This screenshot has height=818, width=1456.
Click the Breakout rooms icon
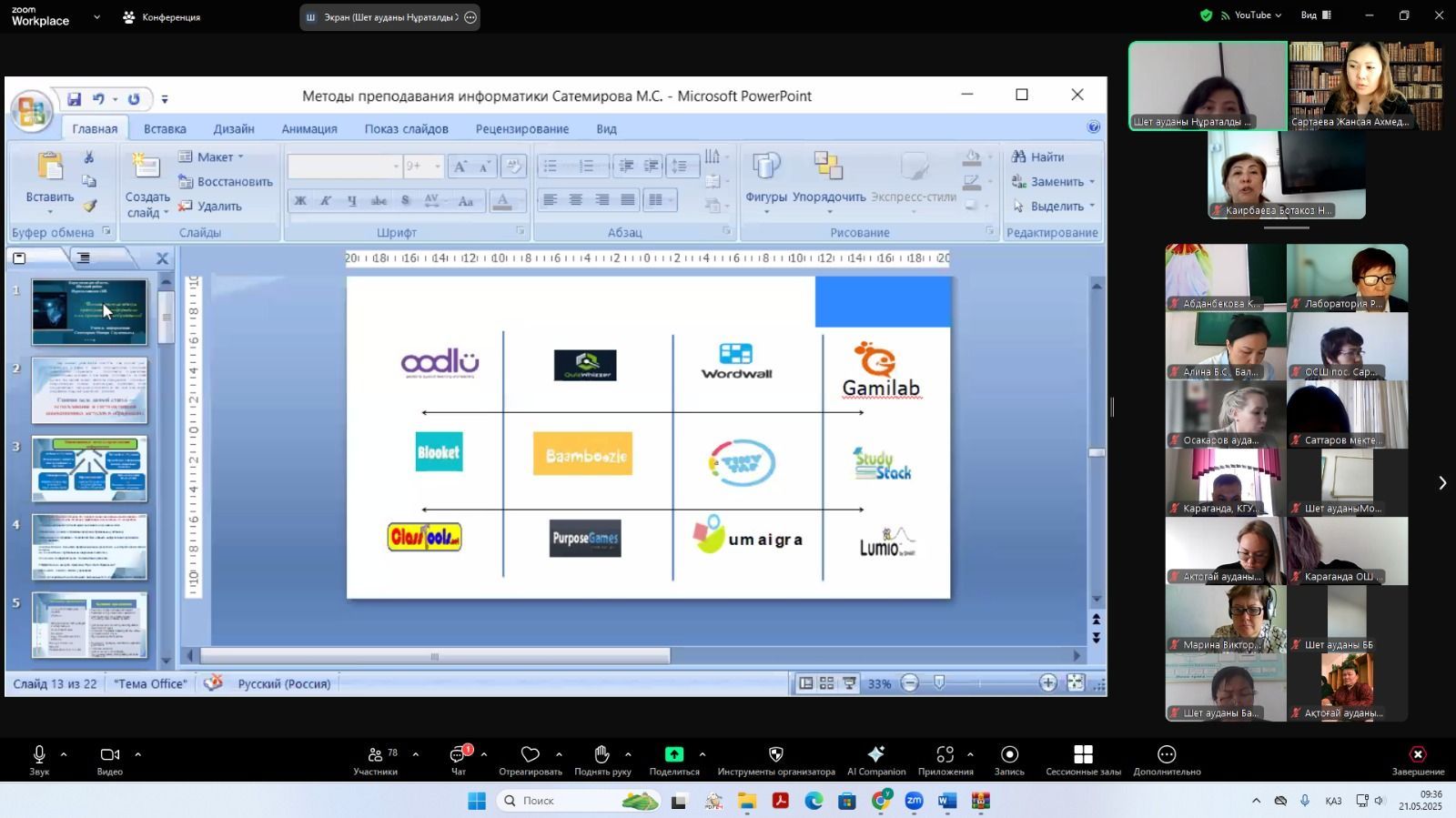pos(1083,754)
